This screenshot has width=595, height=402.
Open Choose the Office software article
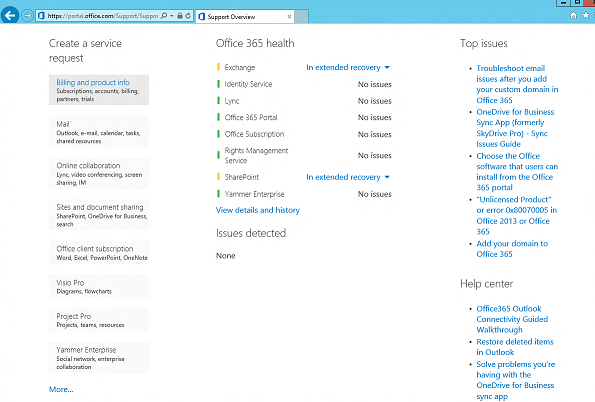[517, 172]
